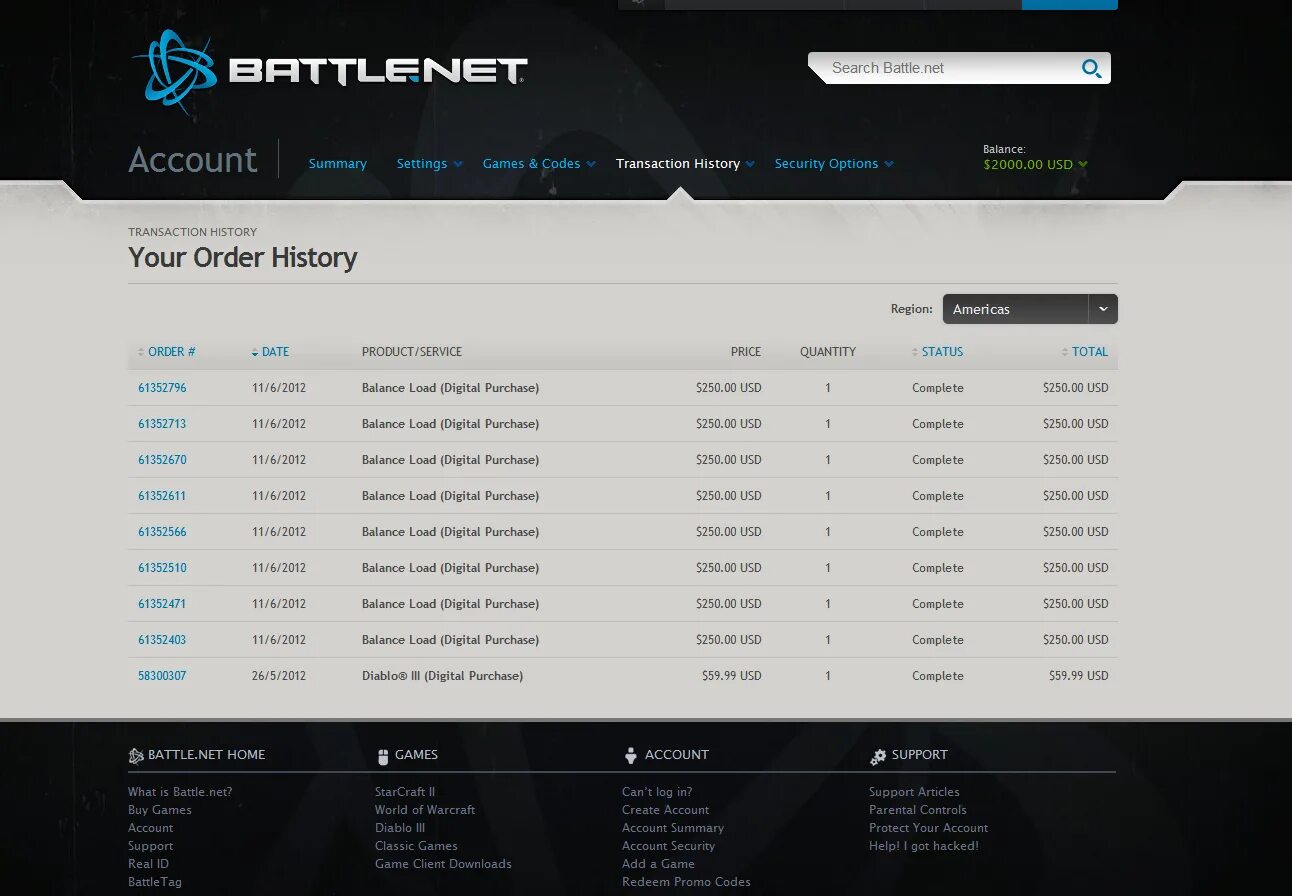
Task: Open Support Articles footer link
Action: tap(914, 792)
